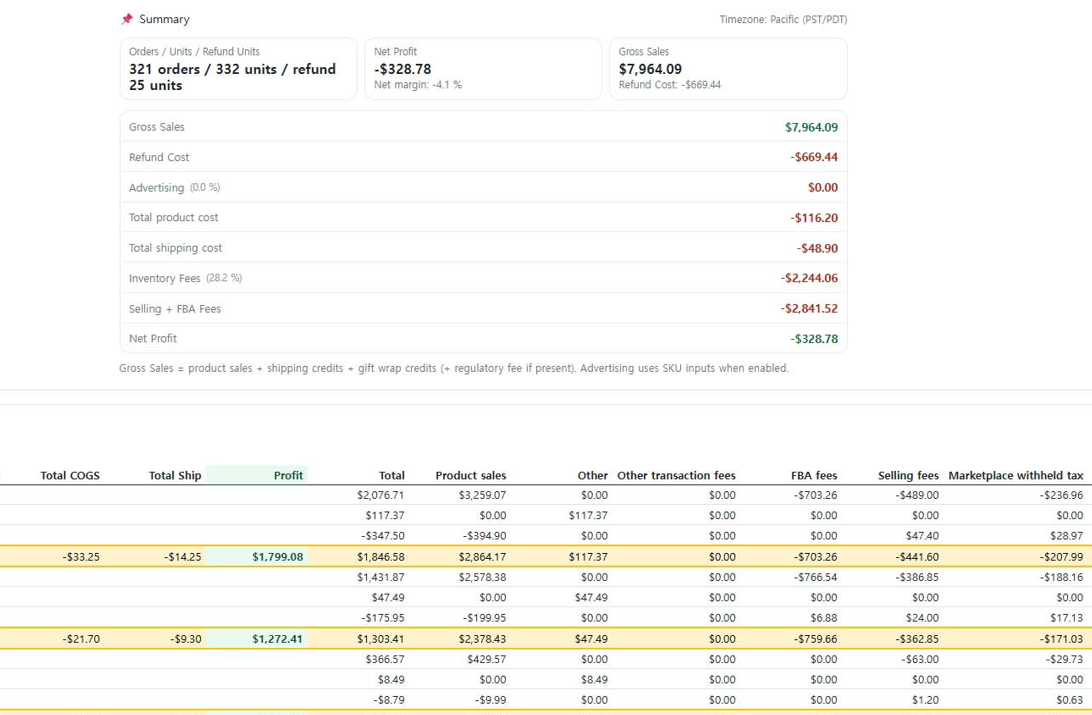Select the Net Profit summary card
Viewport: 1092px width, 715px height.
pos(483,68)
